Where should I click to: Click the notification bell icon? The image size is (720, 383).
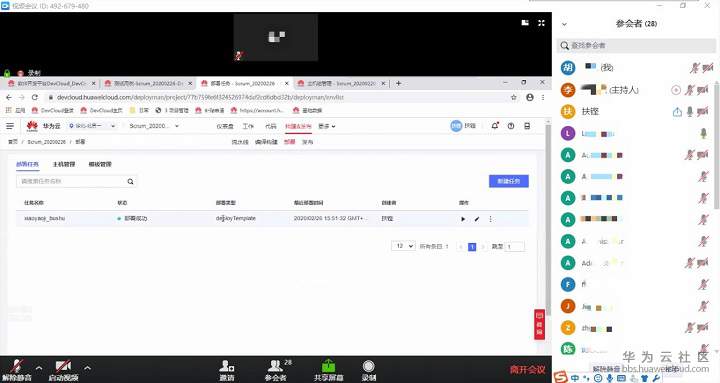click(x=495, y=126)
